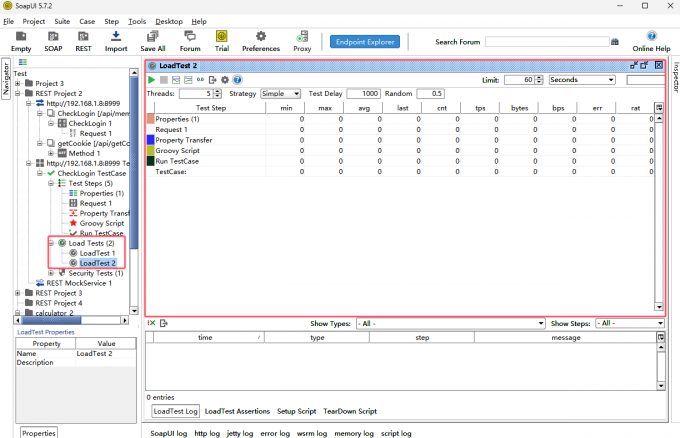
Task: Open Preferences from the toolbar
Action: point(261,42)
